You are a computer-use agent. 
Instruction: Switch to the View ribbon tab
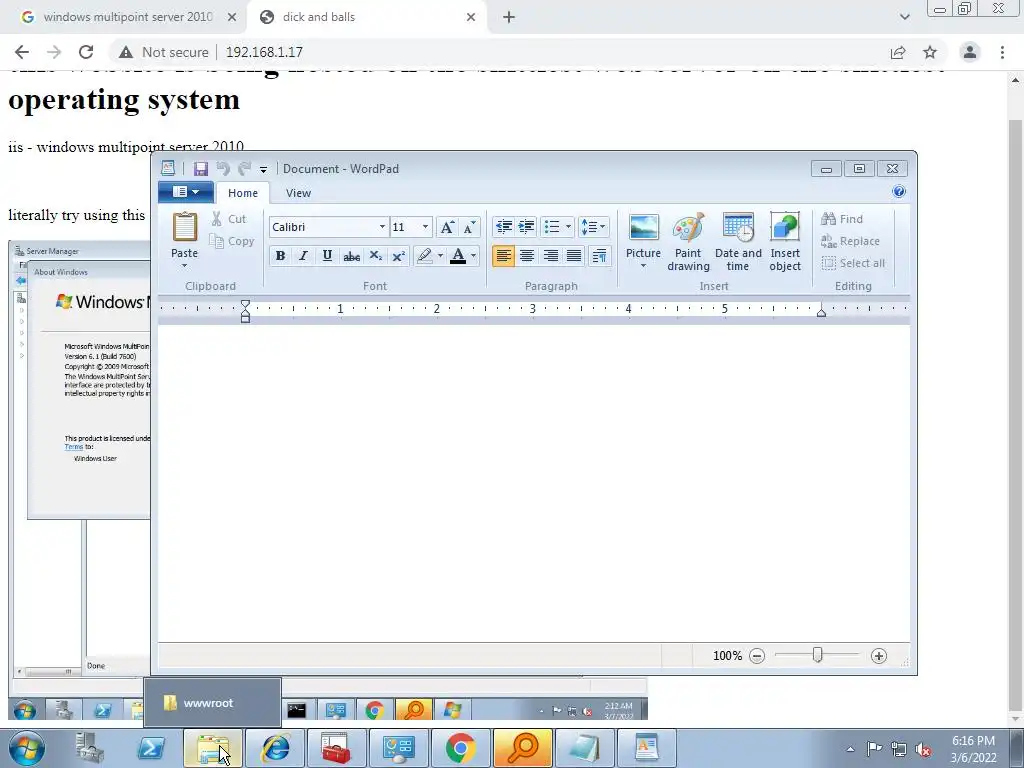[x=298, y=193]
